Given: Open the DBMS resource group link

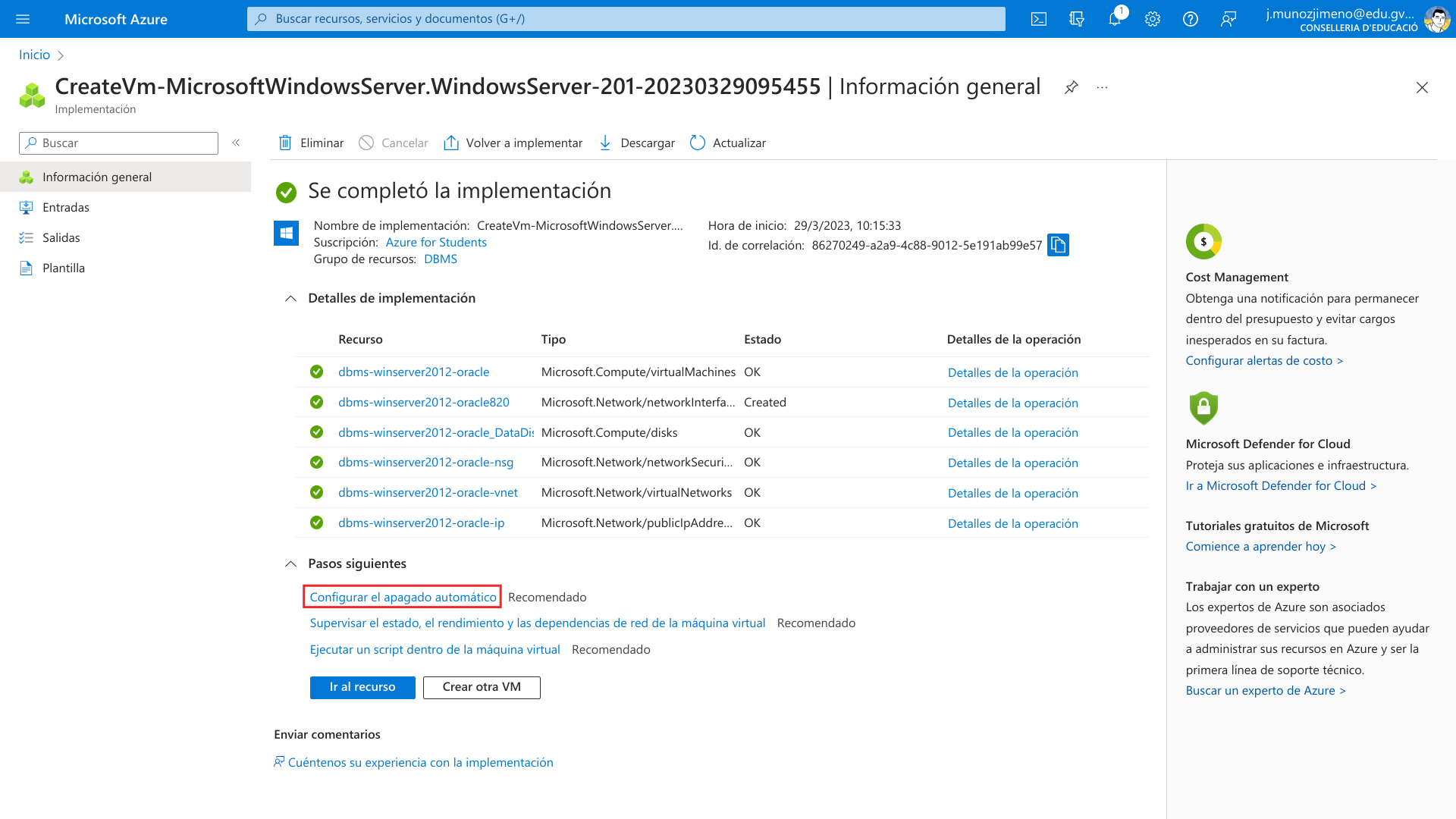Looking at the screenshot, I should point(441,259).
